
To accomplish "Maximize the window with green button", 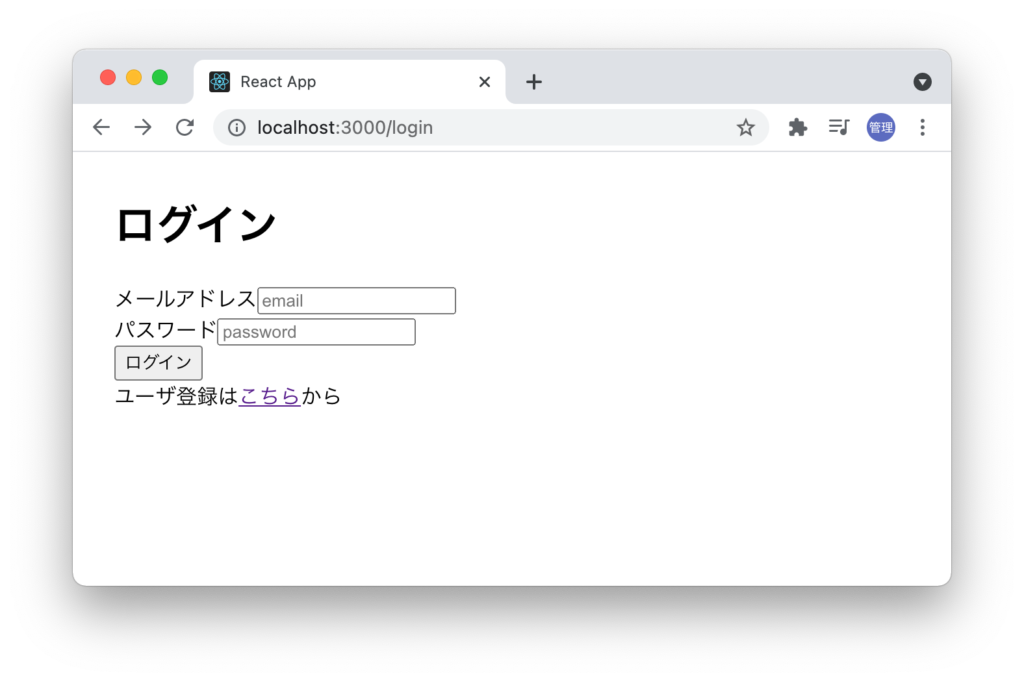I will pos(160,78).
